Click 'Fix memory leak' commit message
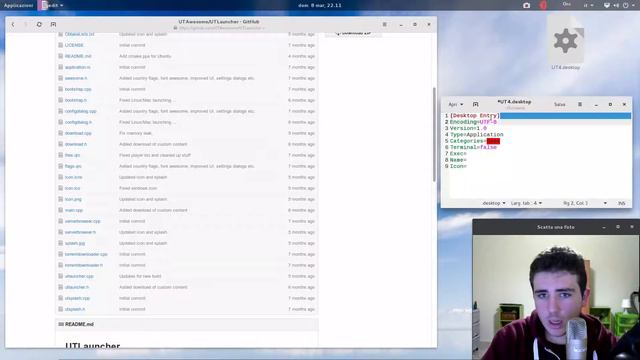640x360 pixels. [x=136, y=133]
